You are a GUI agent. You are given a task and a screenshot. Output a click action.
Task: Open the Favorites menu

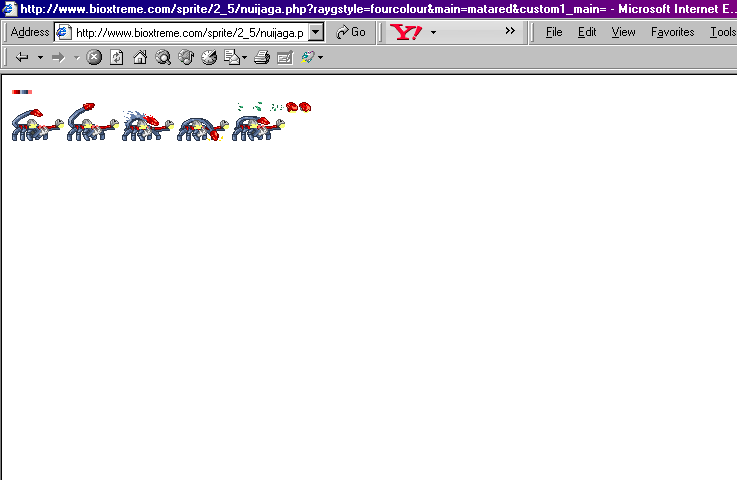point(673,32)
